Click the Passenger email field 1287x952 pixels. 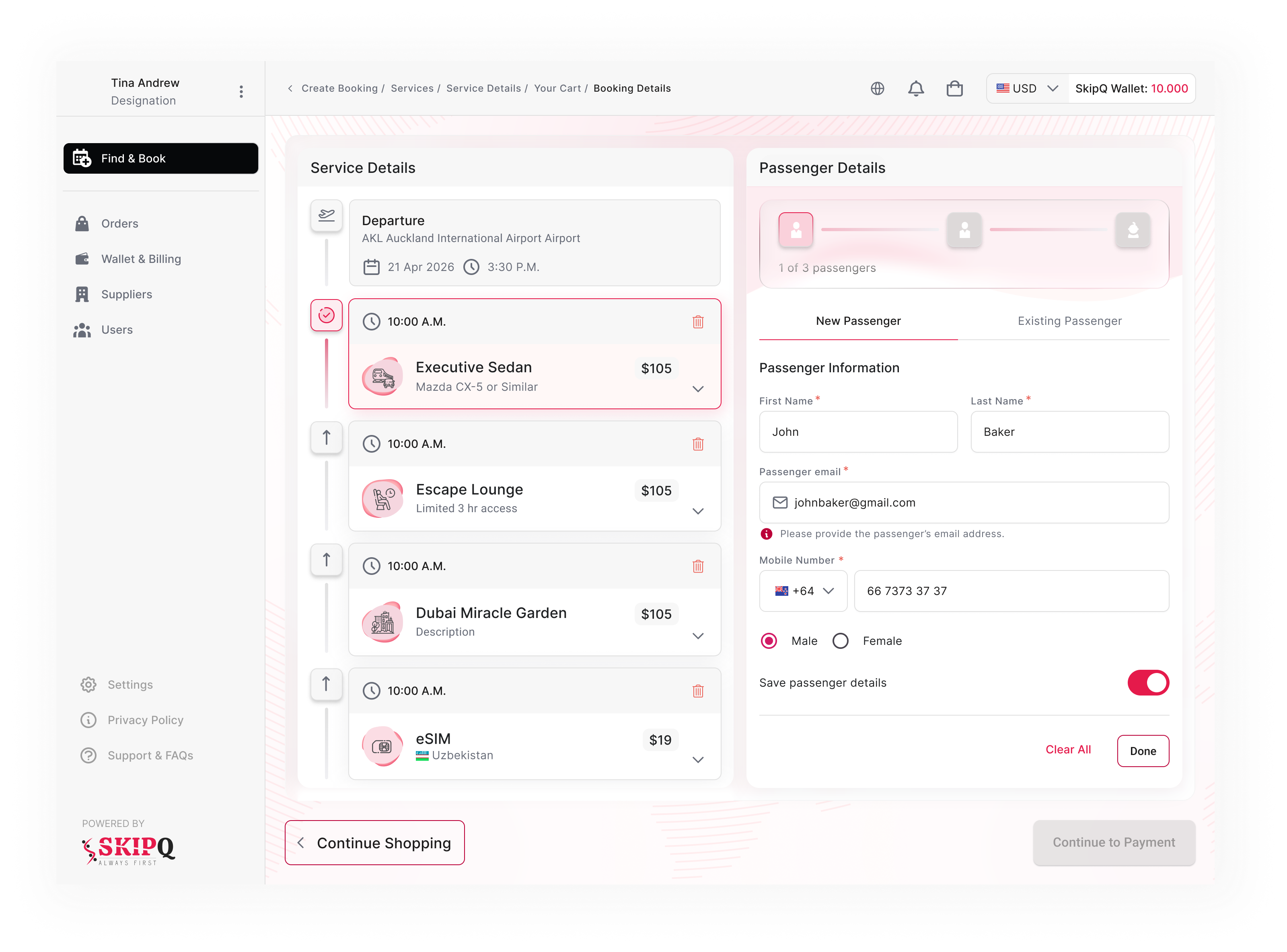pos(964,503)
